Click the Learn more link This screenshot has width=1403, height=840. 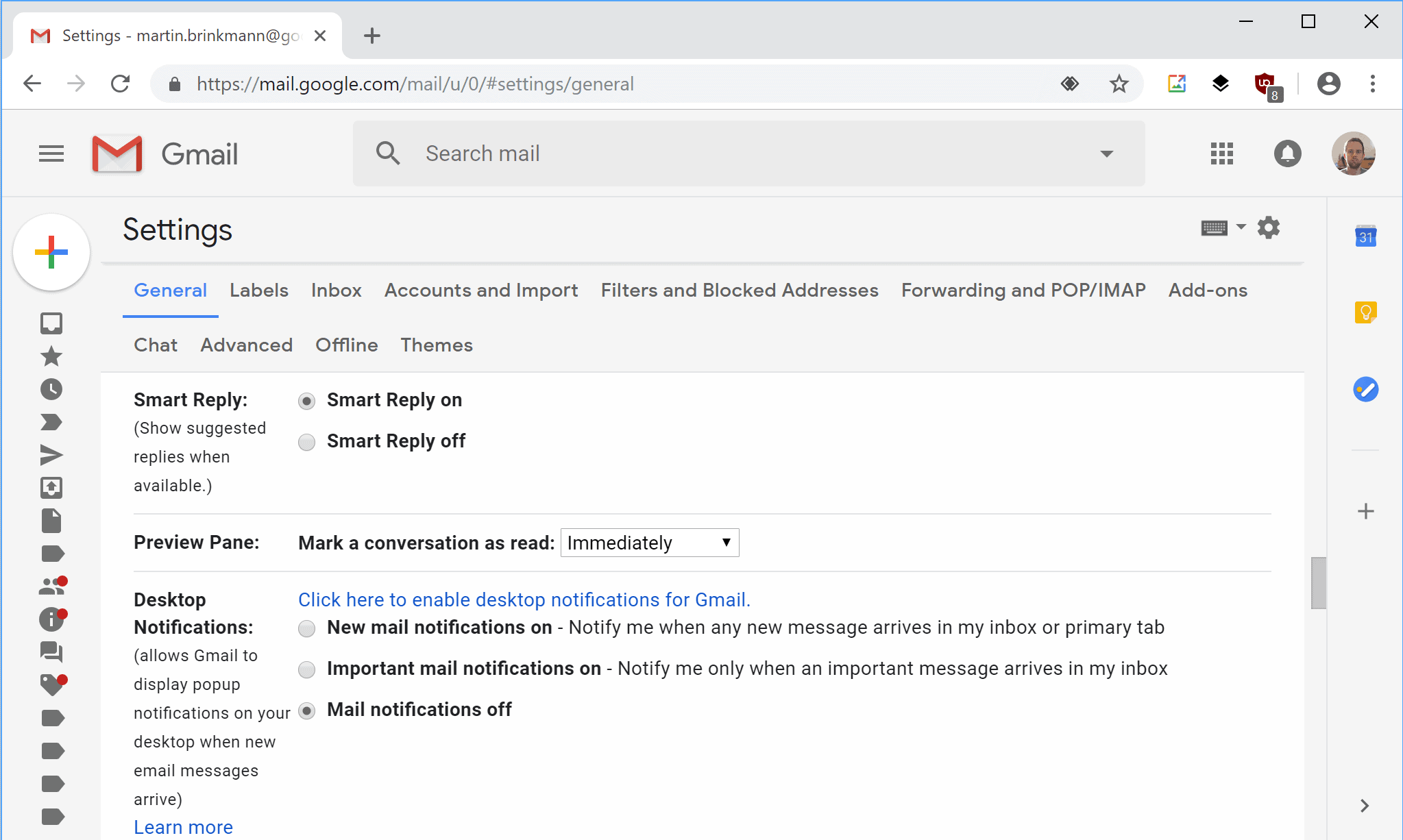pyautogui.click(x=182, y=826)
